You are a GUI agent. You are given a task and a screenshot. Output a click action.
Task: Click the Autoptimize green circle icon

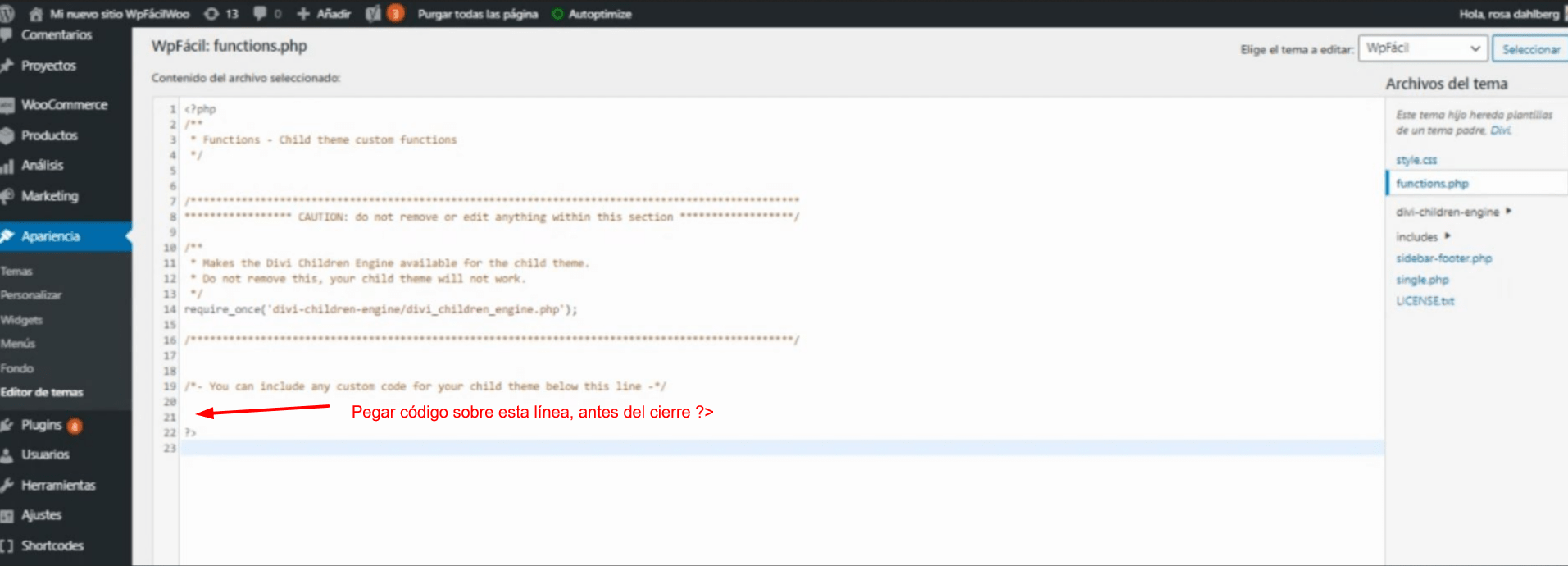pyautogui.click(x=557, y=14)
